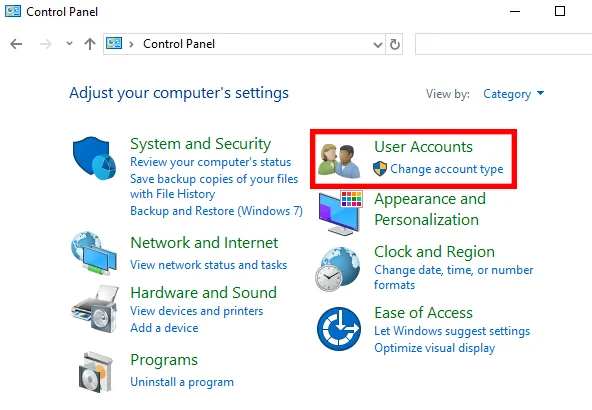Click the Ease of Access icon
The image size is (592, 410).
pyautogui.click(x=339, y=328)
